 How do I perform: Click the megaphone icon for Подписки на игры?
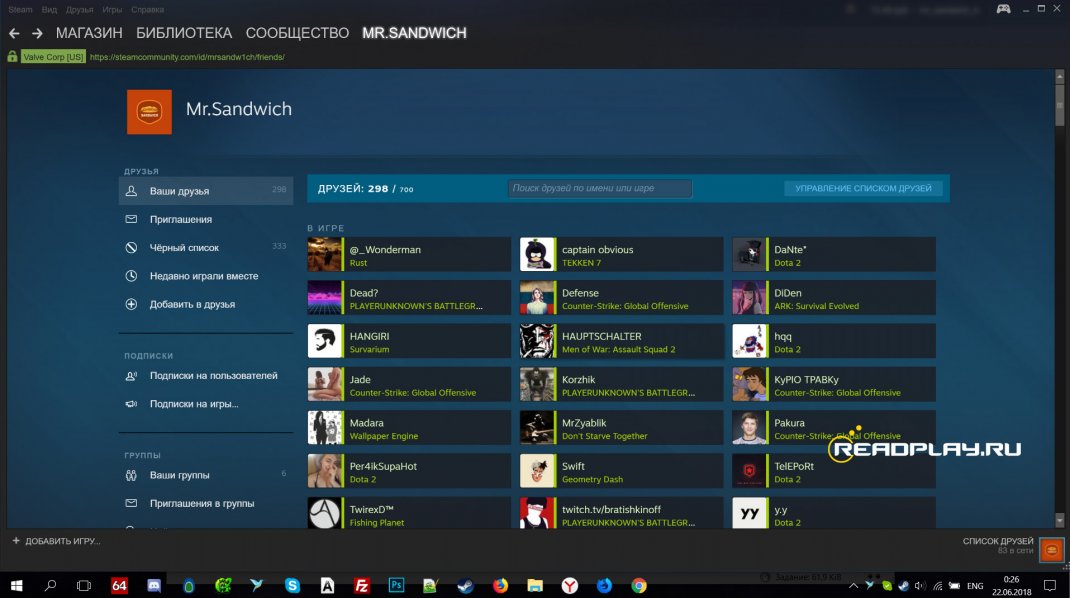pyautogui.click(x=131, y=403)
